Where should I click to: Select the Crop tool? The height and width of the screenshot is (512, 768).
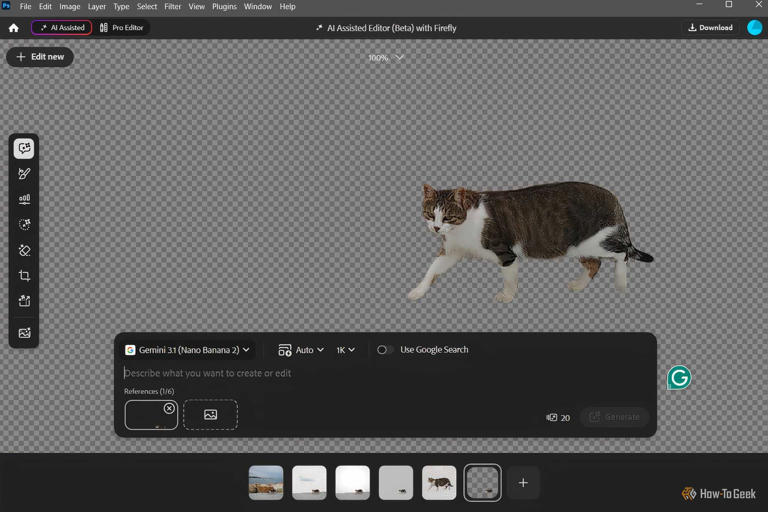coord(24,275)
